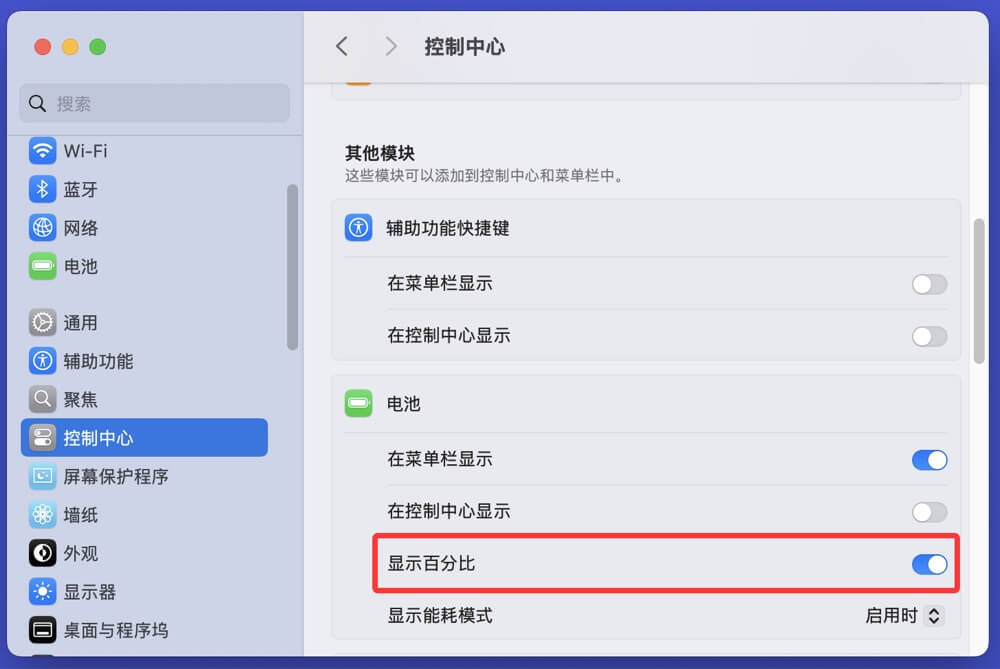This screenshot has width=1000, height=669.
Task: Turn on 在控制中心显示 for battery
Action: [929, 511]
